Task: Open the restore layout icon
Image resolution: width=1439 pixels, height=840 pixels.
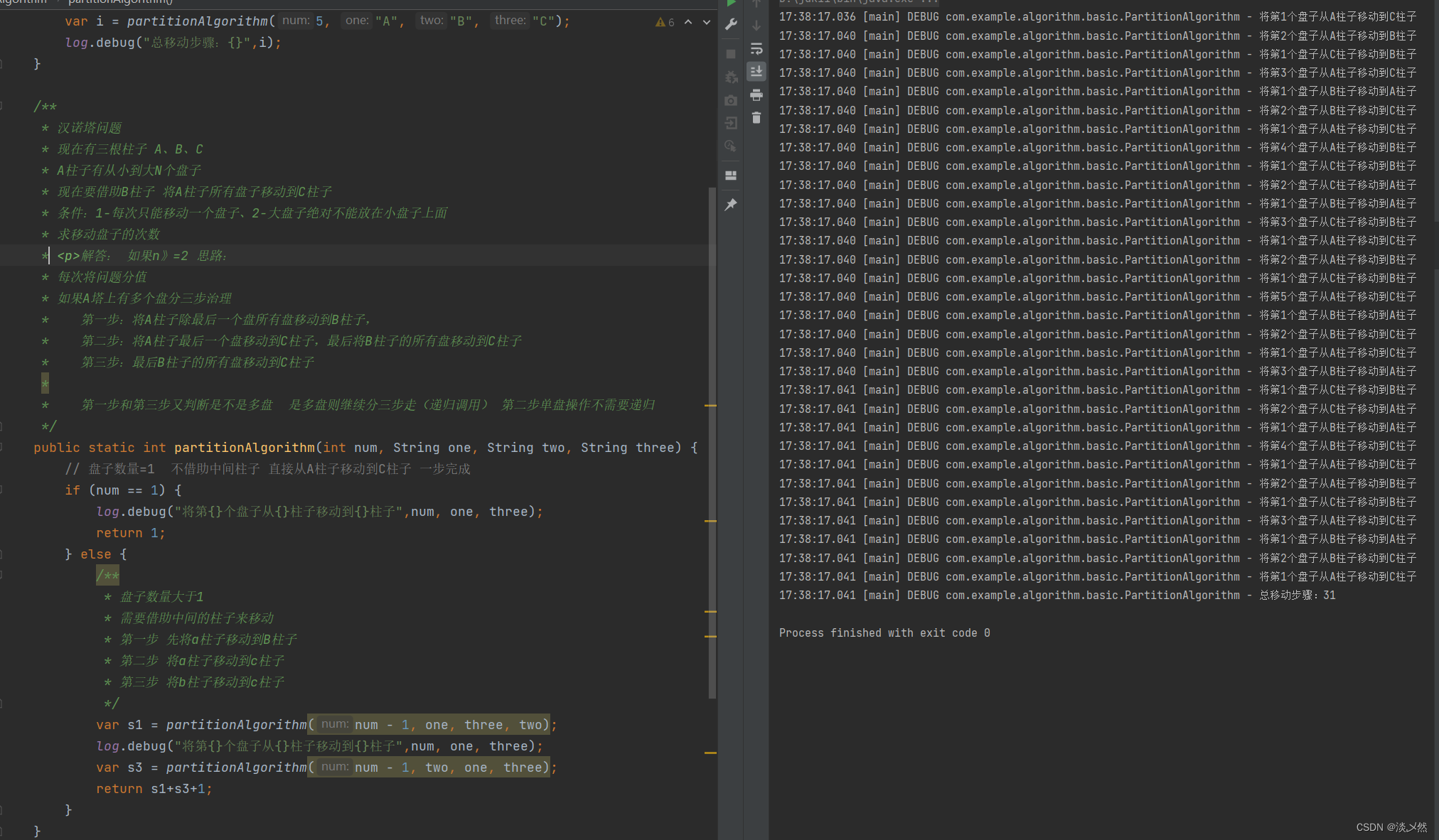Action: click(731, 176)
